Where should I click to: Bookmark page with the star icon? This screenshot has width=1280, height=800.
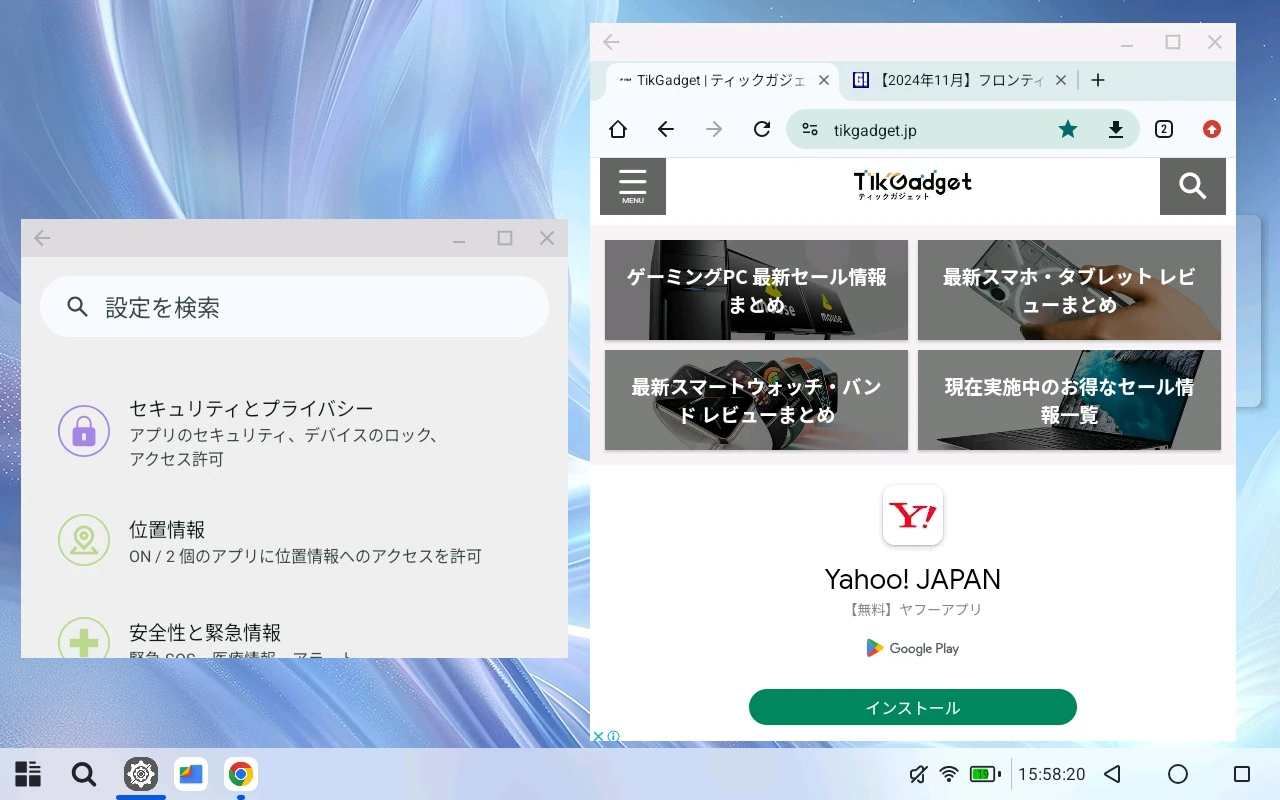(x=1068, y=129)
